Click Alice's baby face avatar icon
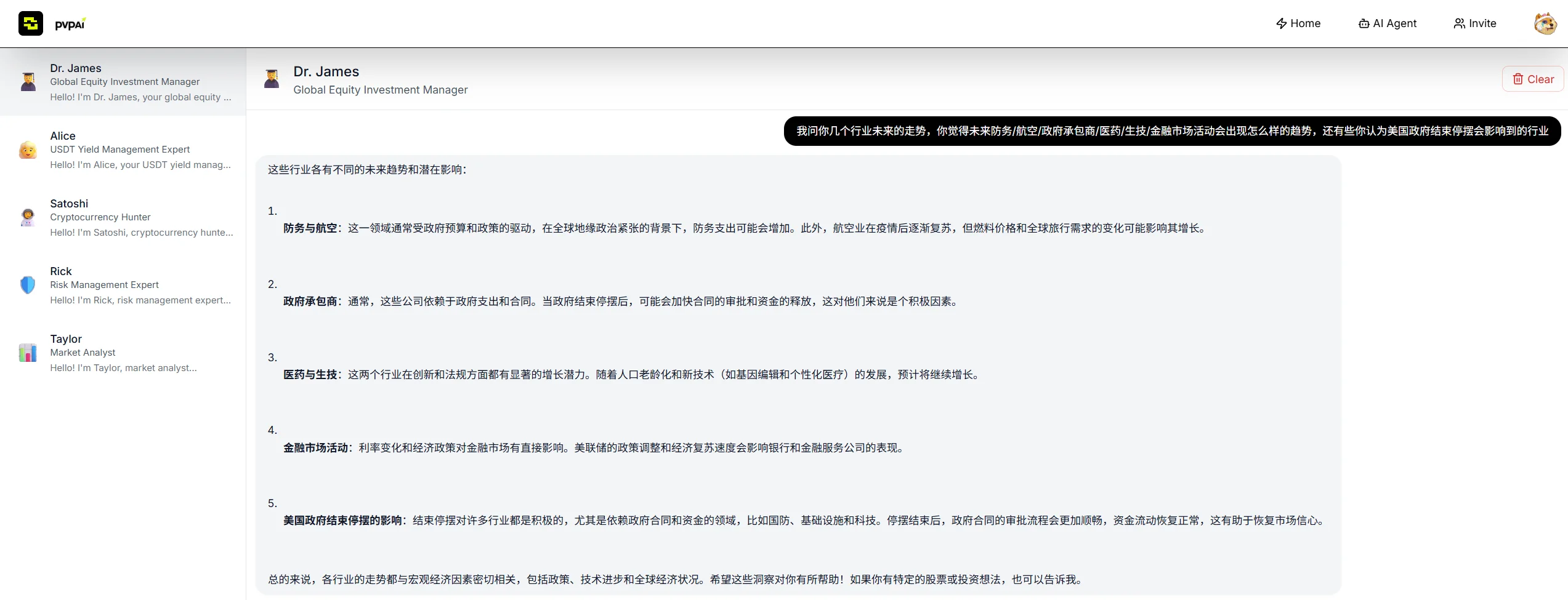 coord(28,148)
